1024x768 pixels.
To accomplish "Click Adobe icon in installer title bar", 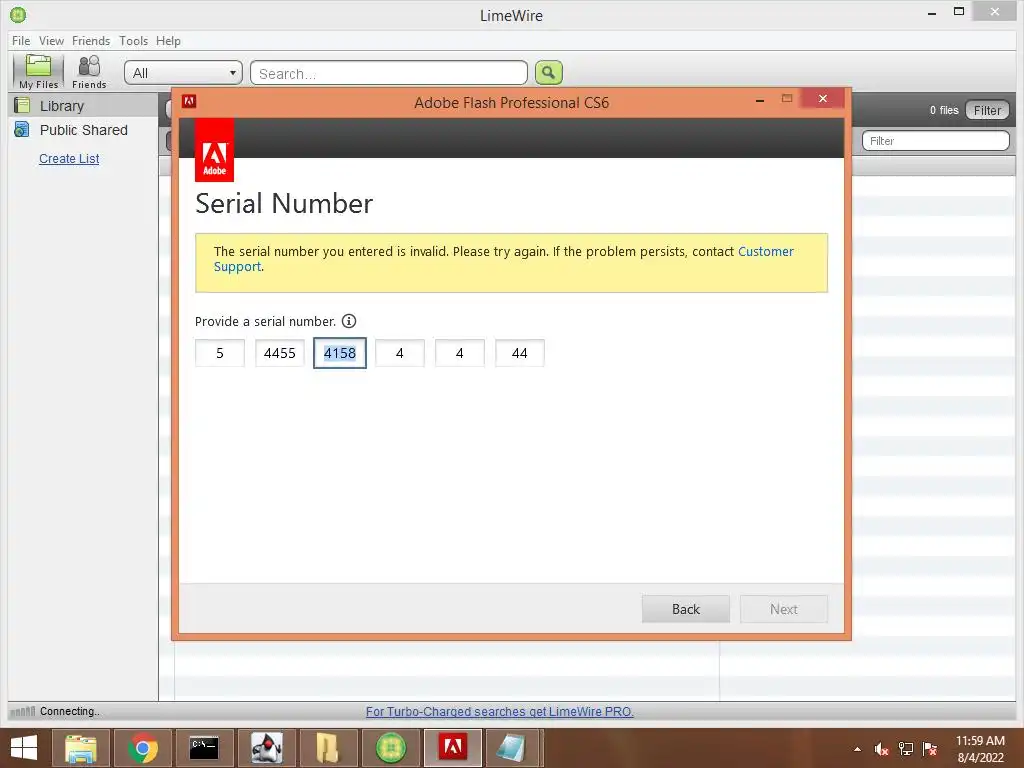I will point(189,101).
